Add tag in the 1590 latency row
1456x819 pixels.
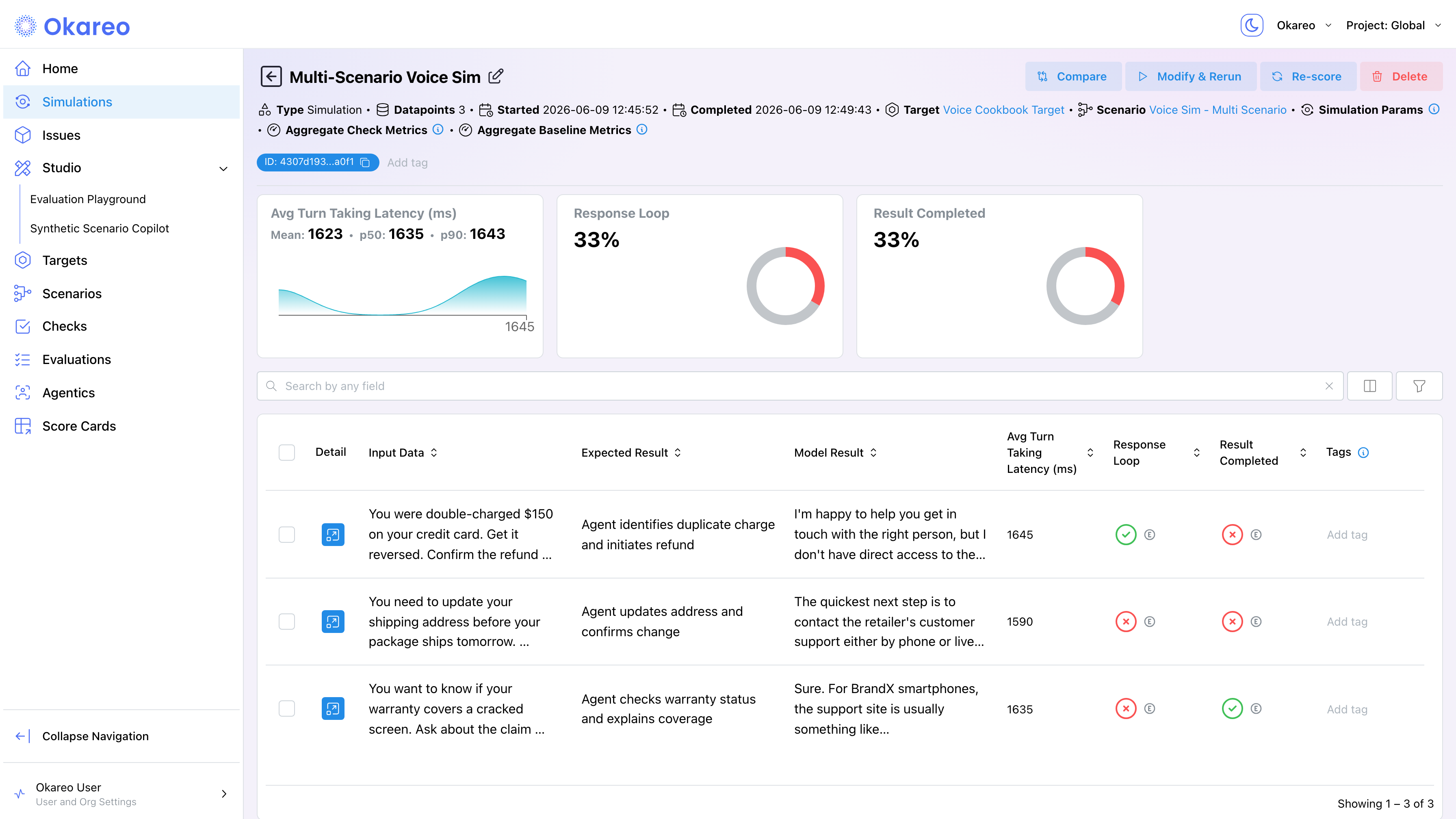pos(1347,622)
